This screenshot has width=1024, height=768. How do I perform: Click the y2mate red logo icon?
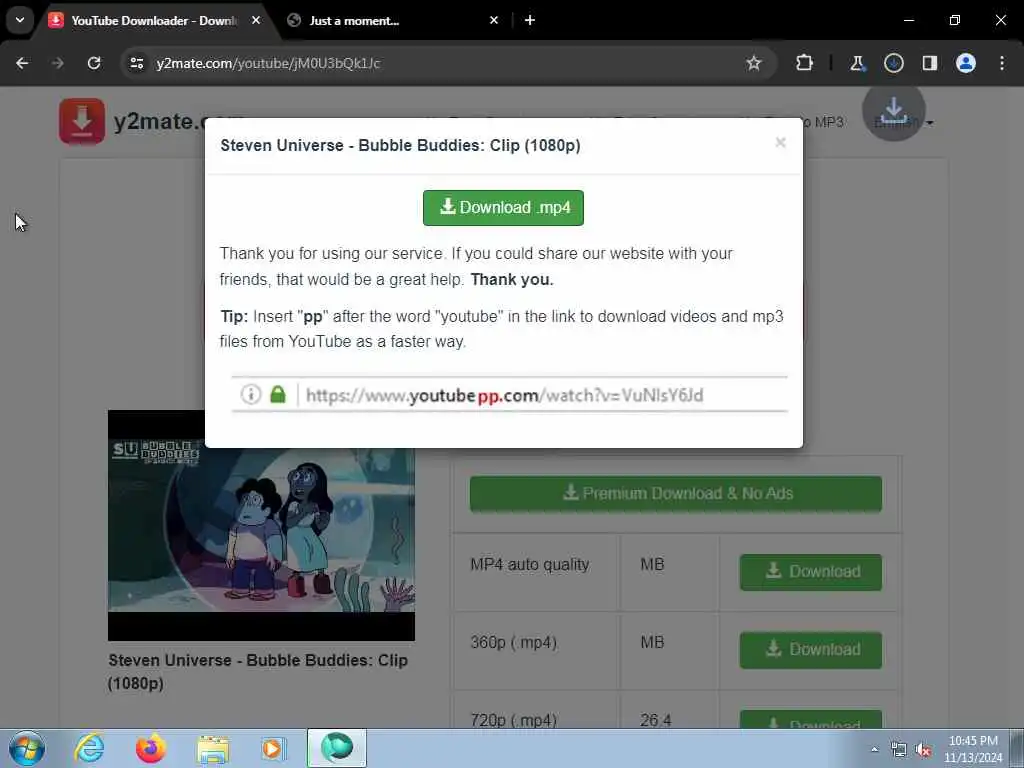[82, 121]
